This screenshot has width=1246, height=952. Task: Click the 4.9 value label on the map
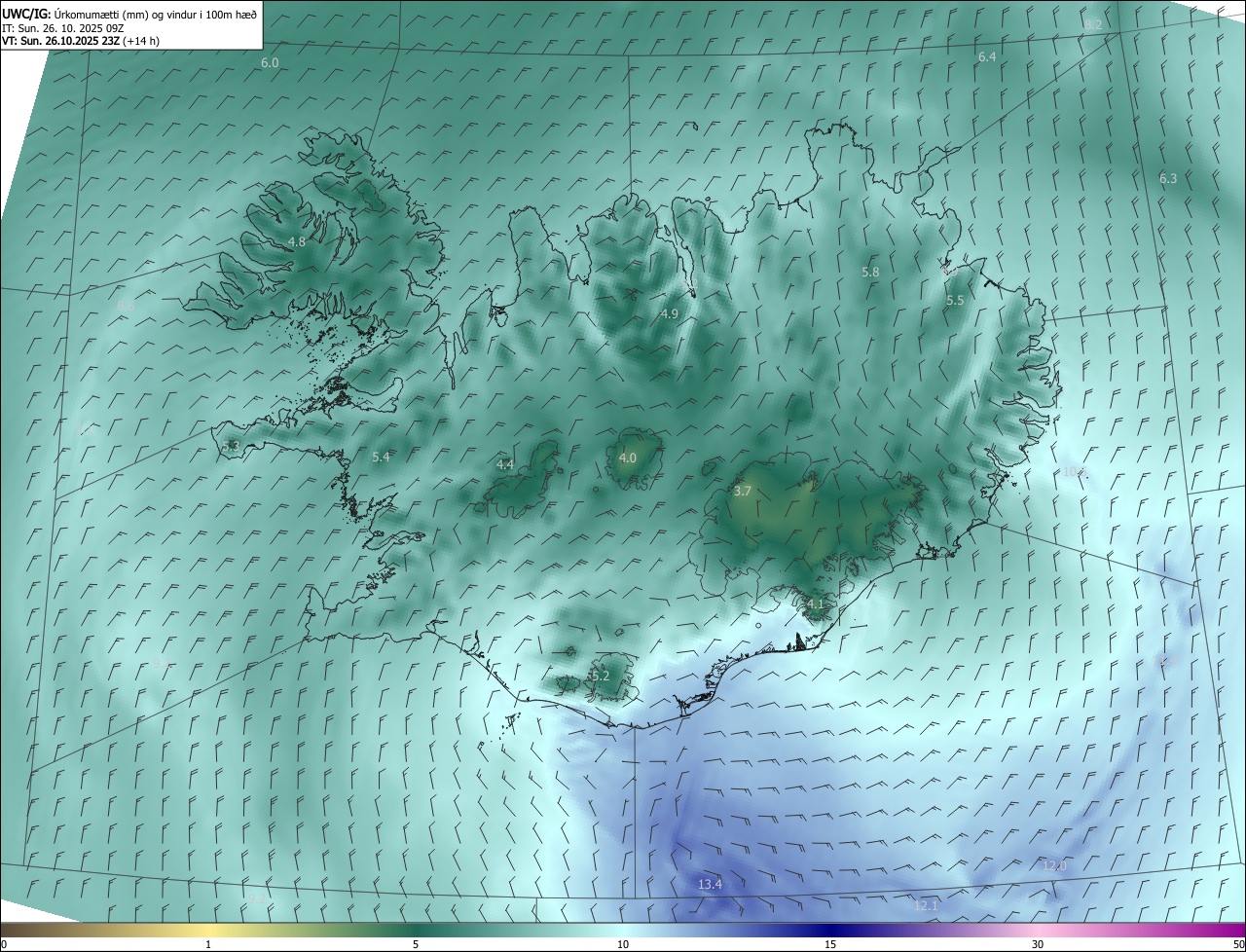[669, 314]
